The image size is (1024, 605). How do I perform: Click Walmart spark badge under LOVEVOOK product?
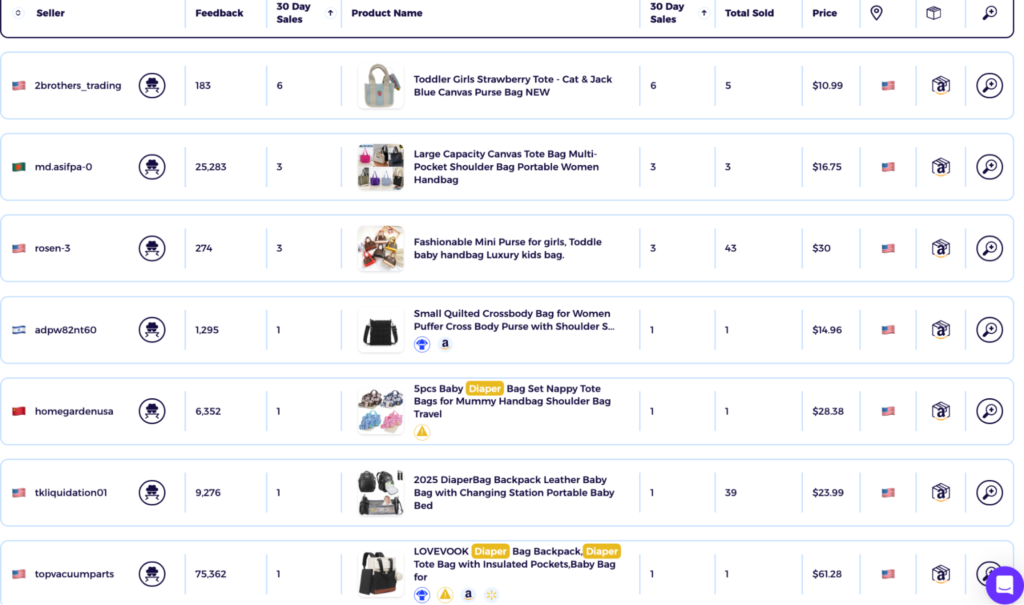(x=491, y=595)
